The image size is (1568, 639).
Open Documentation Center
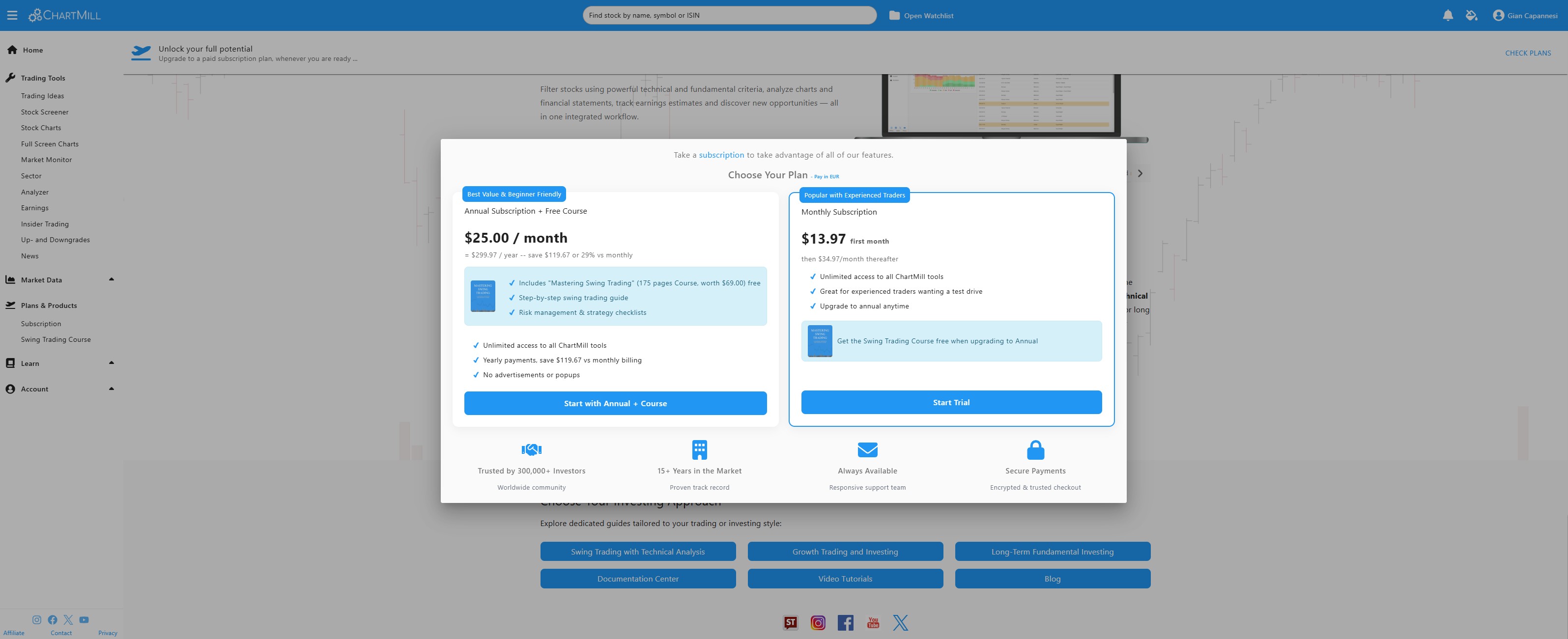pyautogui.click(x=638, y=579)
